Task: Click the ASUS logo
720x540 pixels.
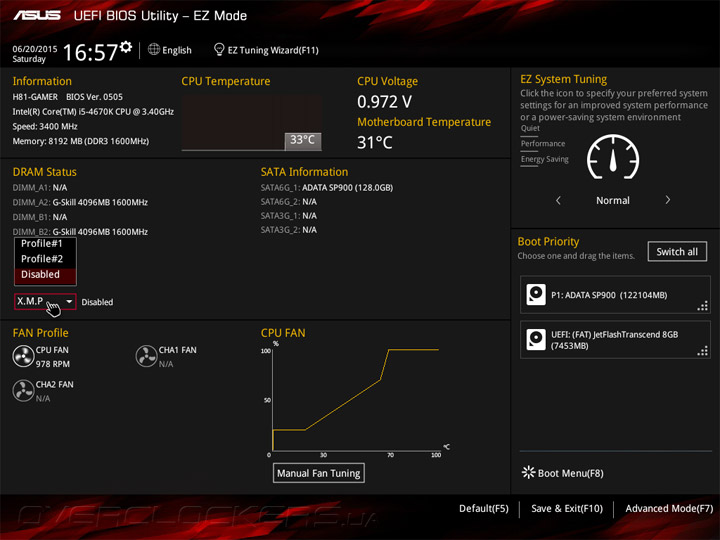Action: (37, 16)
